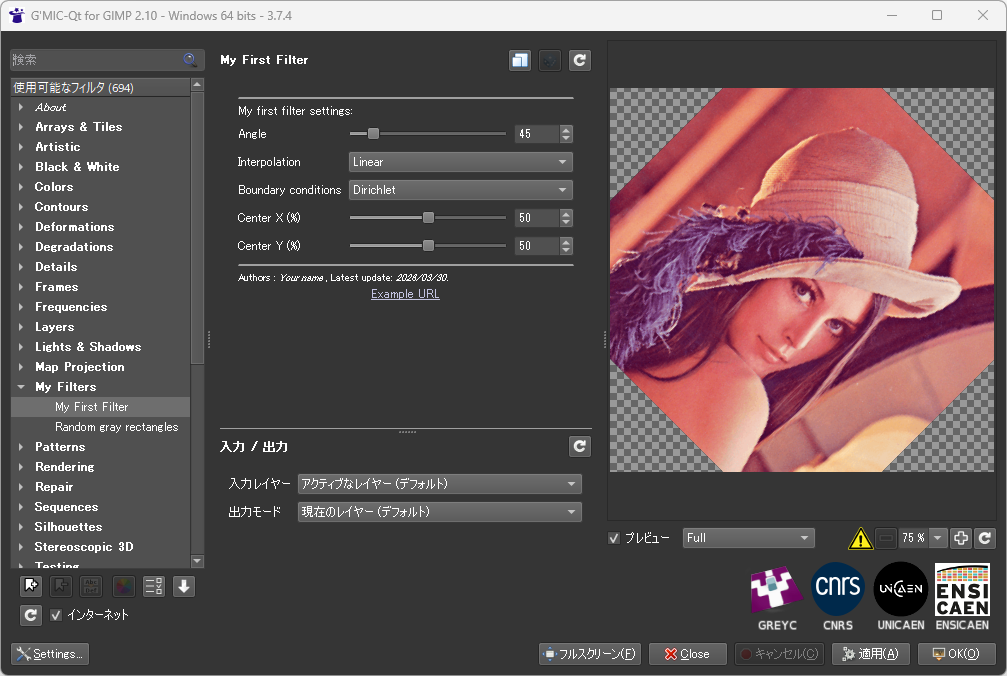
Task: Collapse the My Filters category
Action: pos(21,387)
